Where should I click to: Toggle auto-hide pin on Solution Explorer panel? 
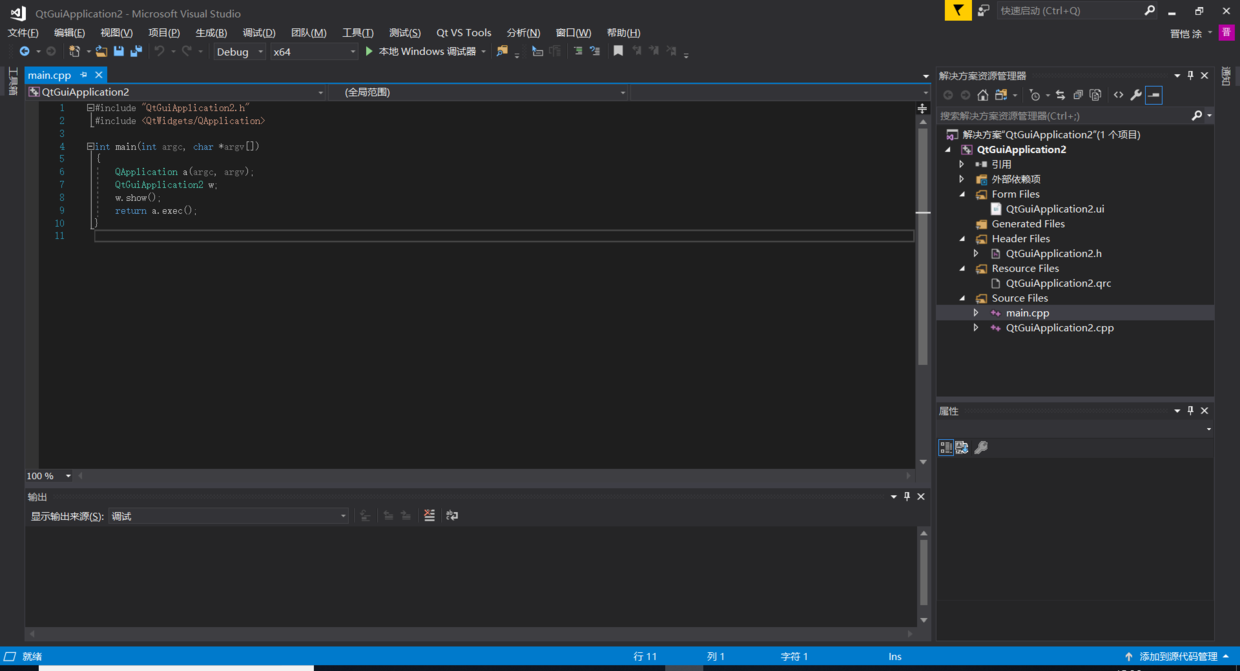click(x=1190, y=75)
